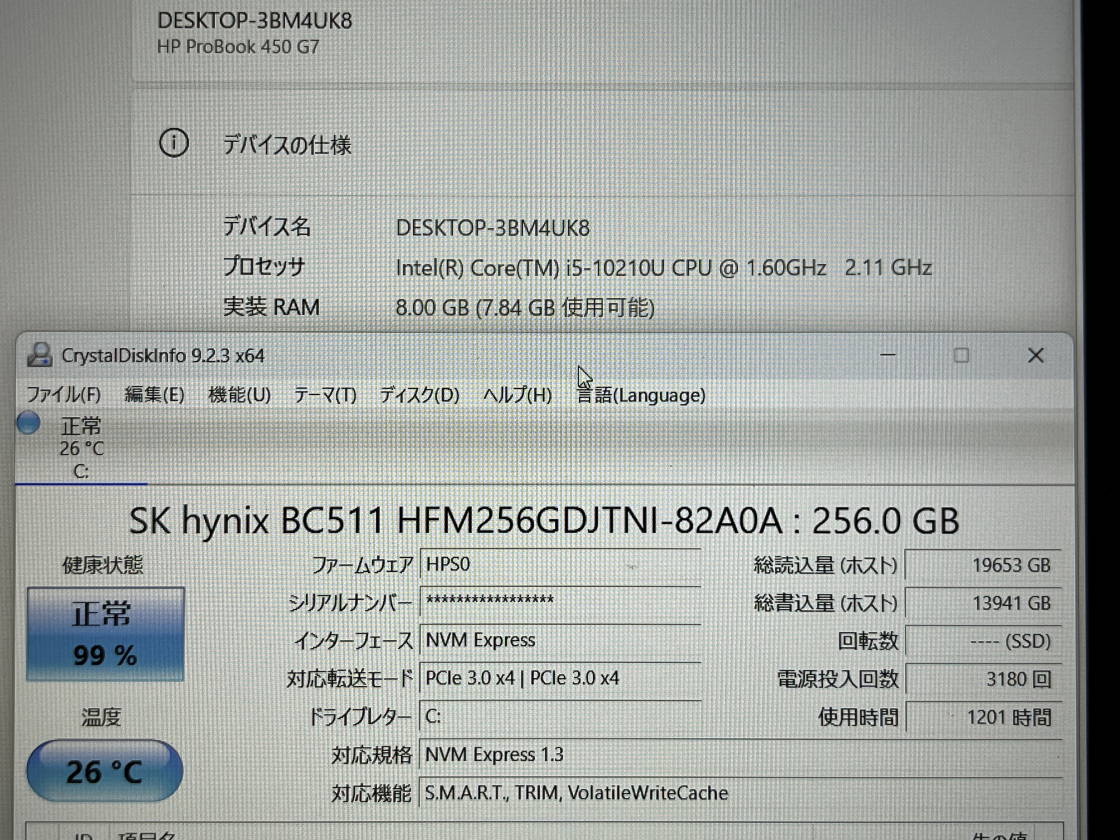
Task: Open the 編集(E) menu
Action: point(154,394)
